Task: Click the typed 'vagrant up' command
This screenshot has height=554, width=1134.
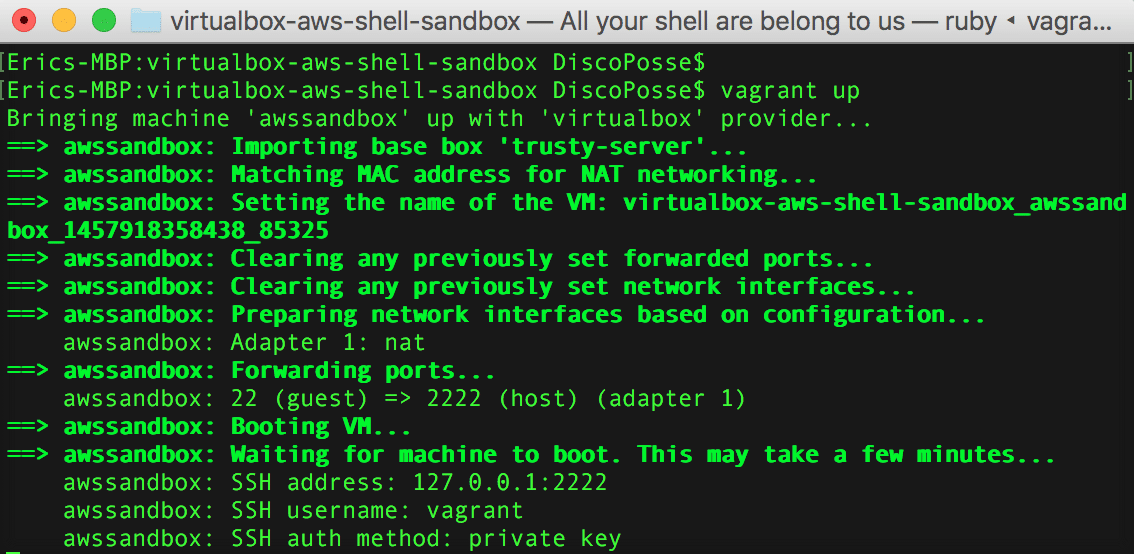Action: (790, 91)
